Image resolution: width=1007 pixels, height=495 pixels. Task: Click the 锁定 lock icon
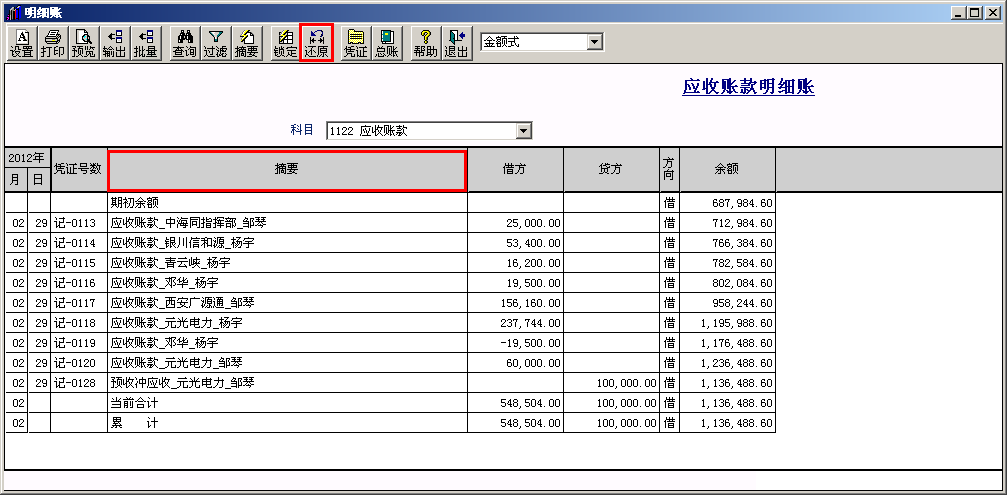pos(285,44)
